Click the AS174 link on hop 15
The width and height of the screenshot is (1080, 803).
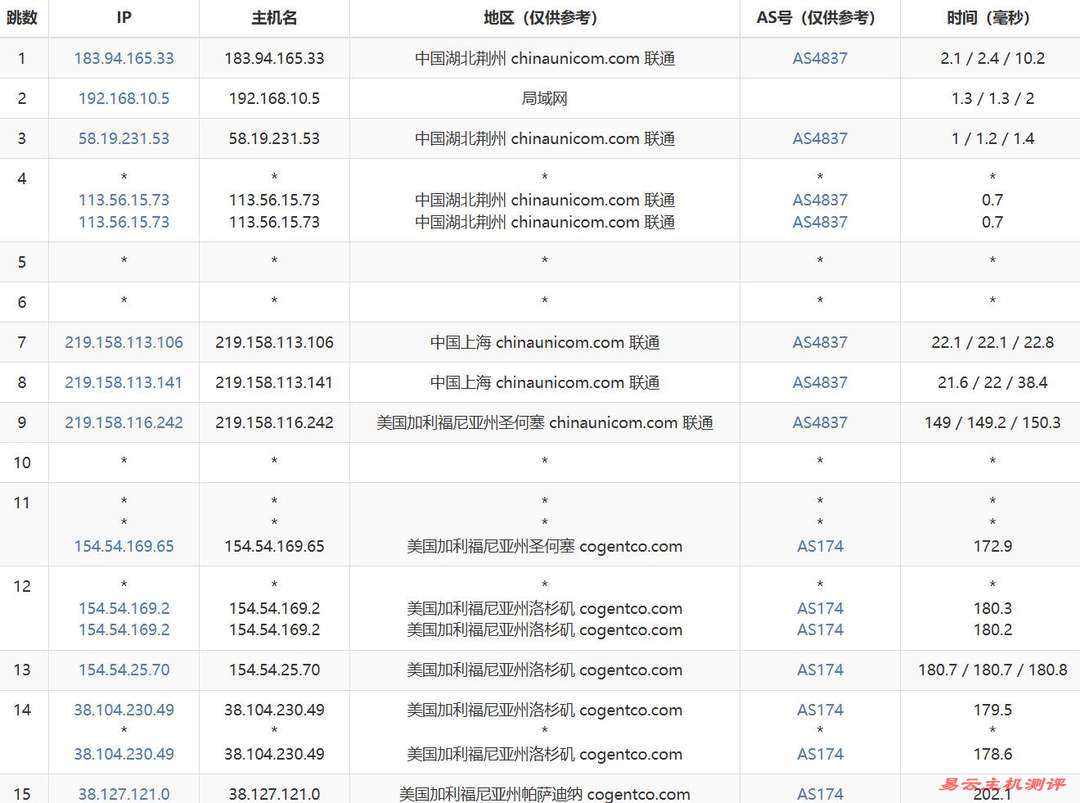819,794
